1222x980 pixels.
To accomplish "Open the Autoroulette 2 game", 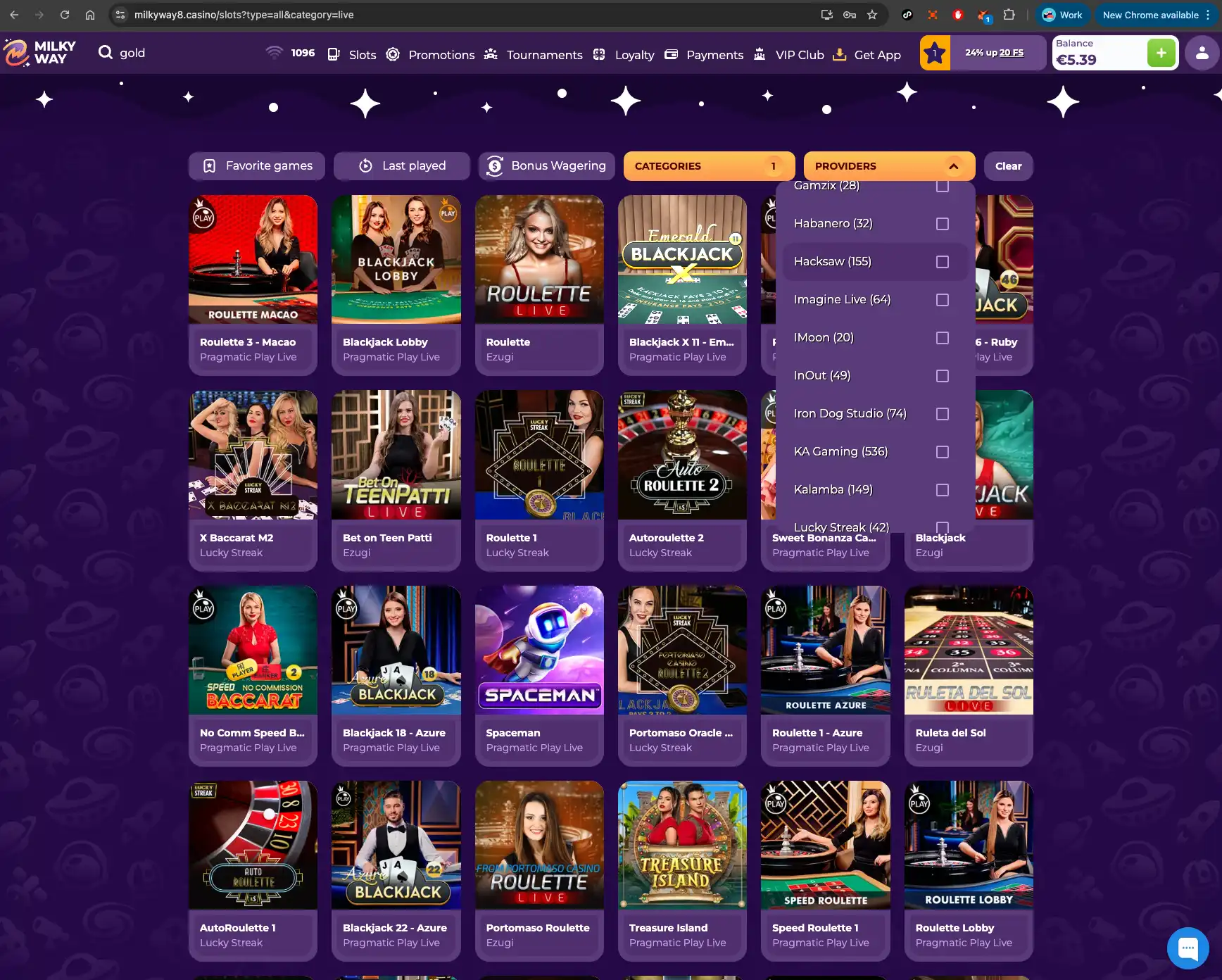I will (682, 480).
